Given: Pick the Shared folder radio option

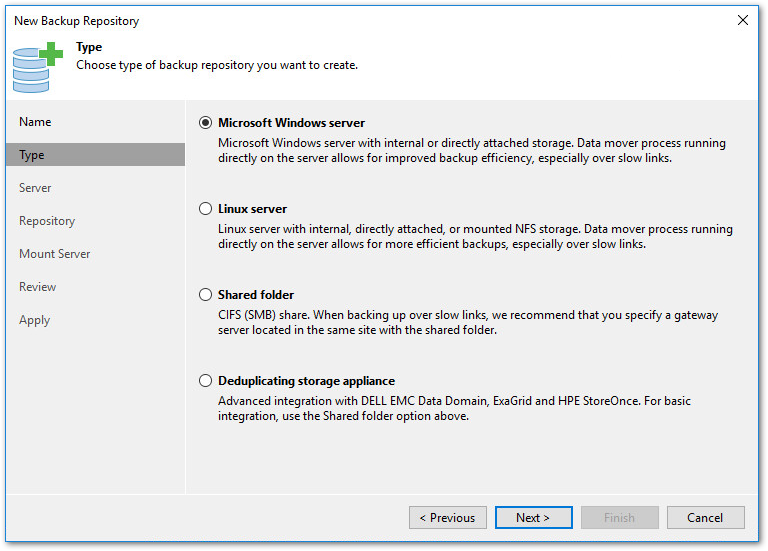Looking at the screenshot, I should point(206,295).
